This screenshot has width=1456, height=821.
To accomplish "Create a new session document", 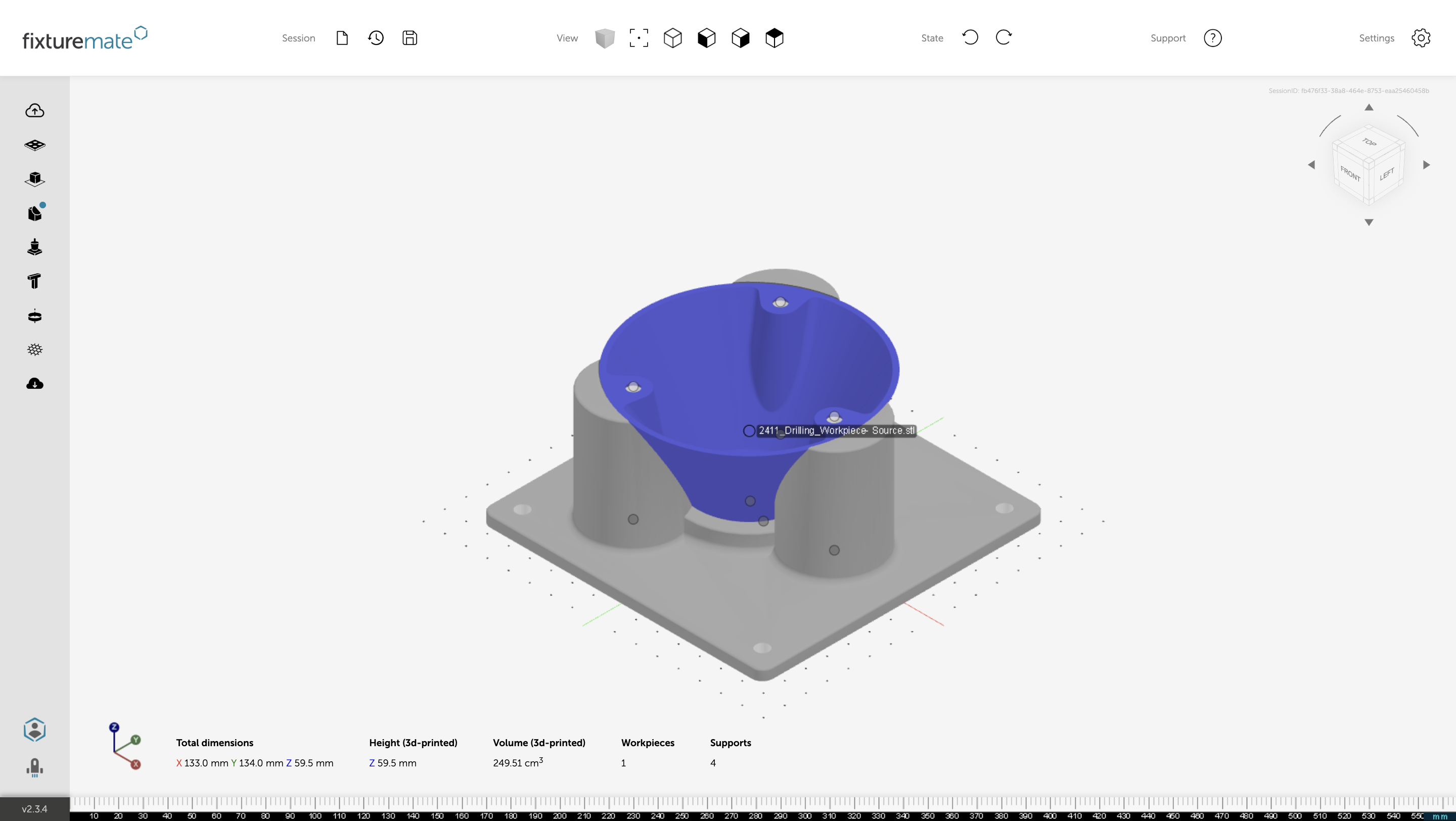I will pos(342,38).
